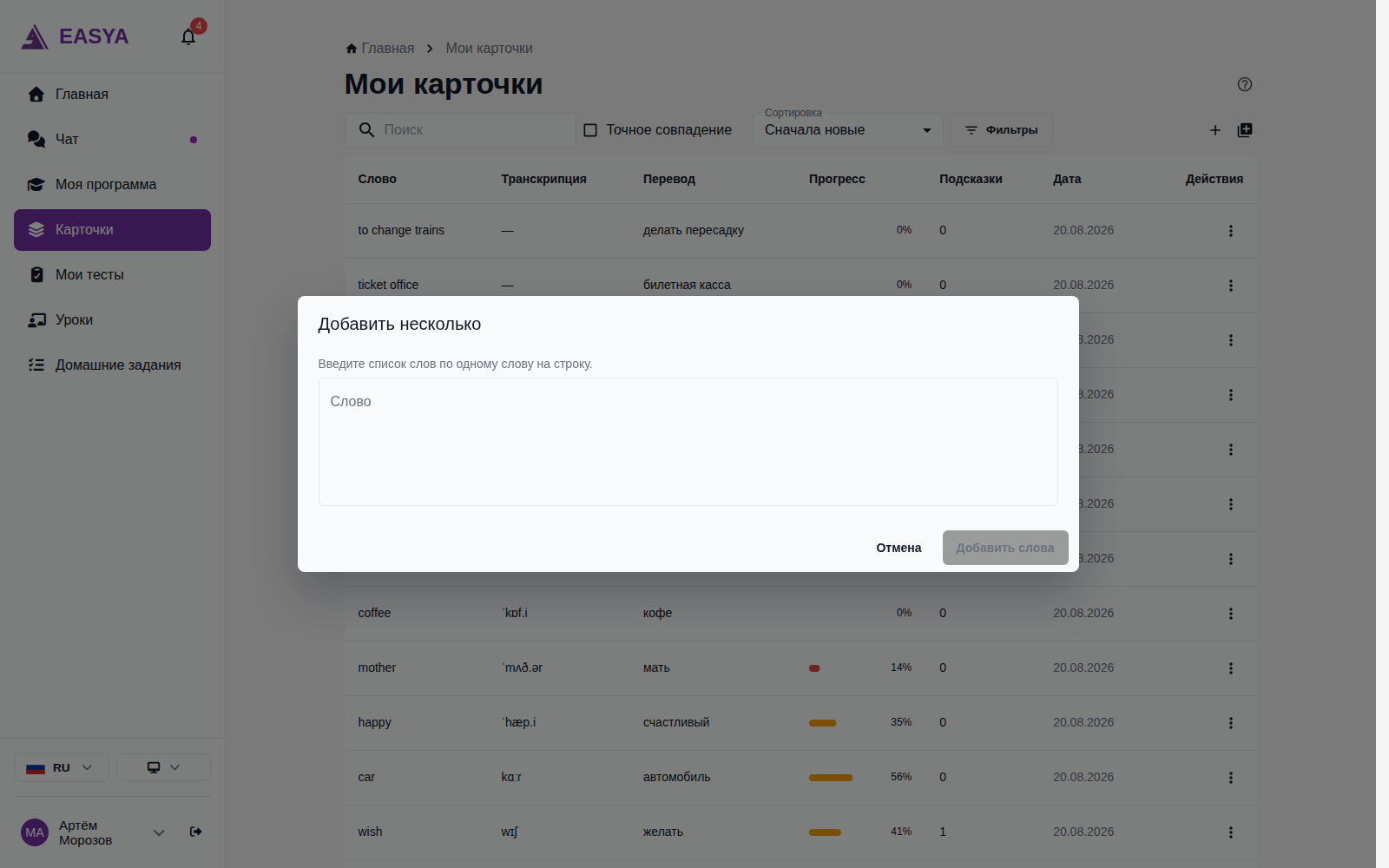Open 'Мои тесты' in sidebar
This screenshot has width=1389, height=868.
pyautogui.click(x=112, y=275)
